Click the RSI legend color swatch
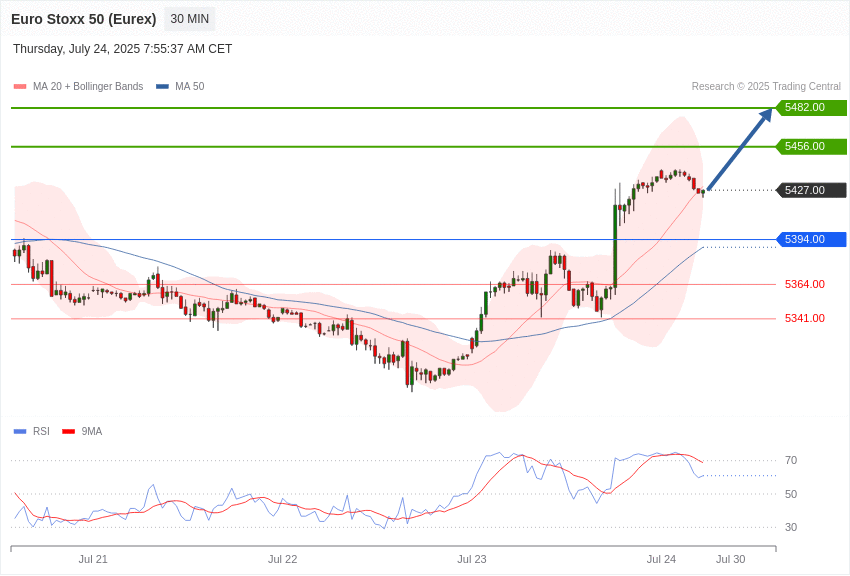This screenshot has width=850, height=576. tap(20, 431)
